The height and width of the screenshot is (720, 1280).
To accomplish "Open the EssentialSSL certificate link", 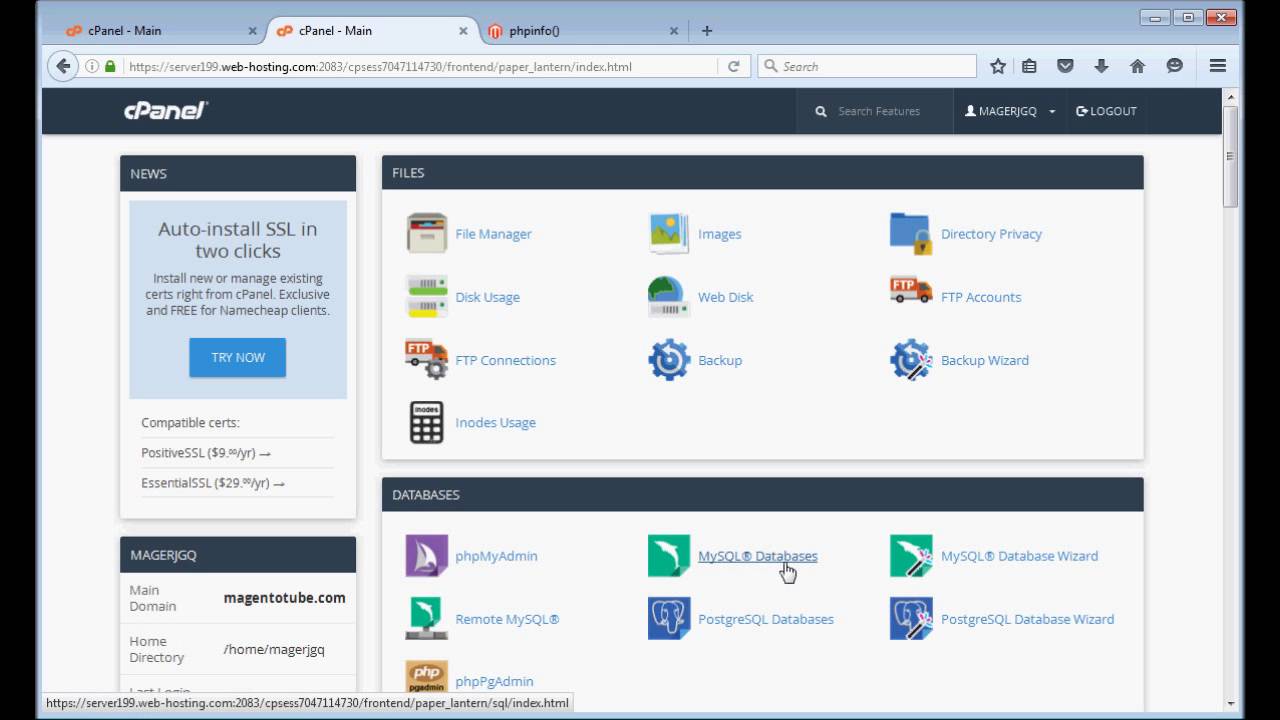I will click(213, 483).
